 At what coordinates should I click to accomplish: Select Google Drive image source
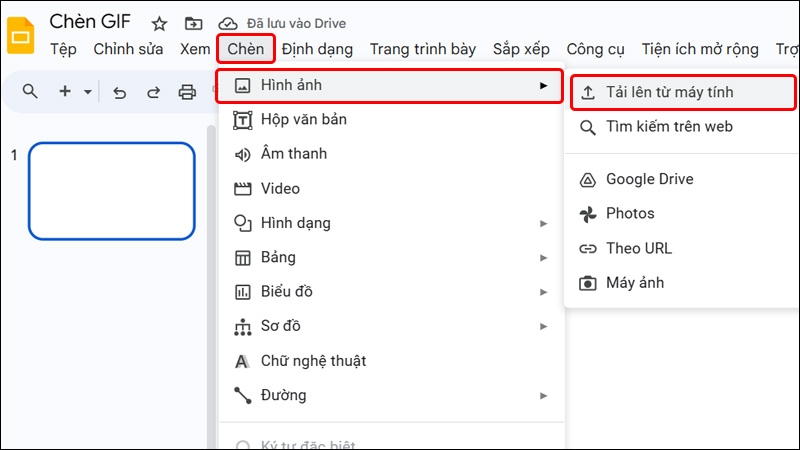(683, 180)
